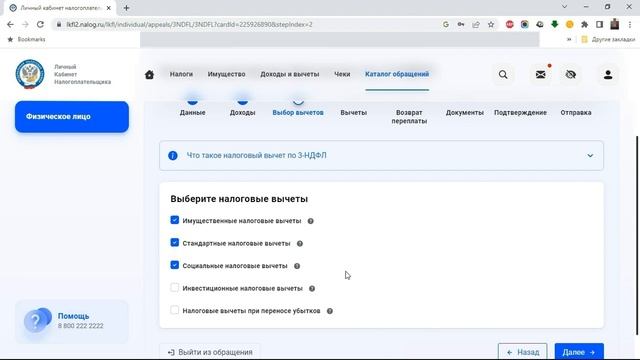Open the Chrome three-dot menu
The image size is (640, 360).
tap(630, 24)
